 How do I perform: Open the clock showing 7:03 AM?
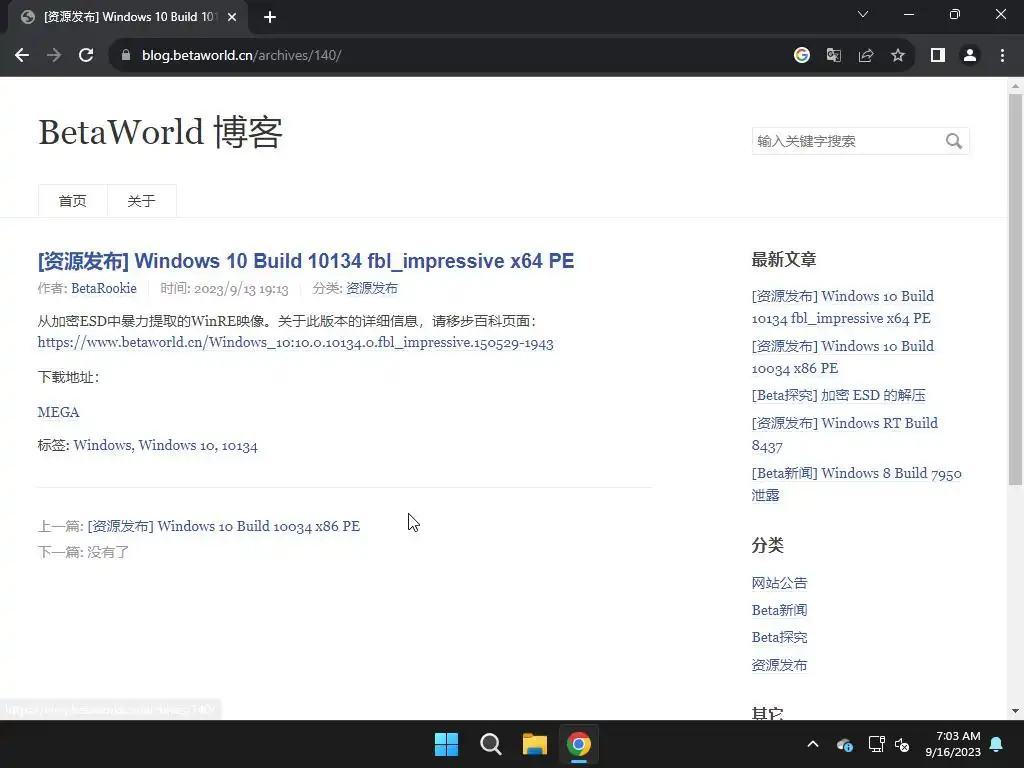coord(953,744)
